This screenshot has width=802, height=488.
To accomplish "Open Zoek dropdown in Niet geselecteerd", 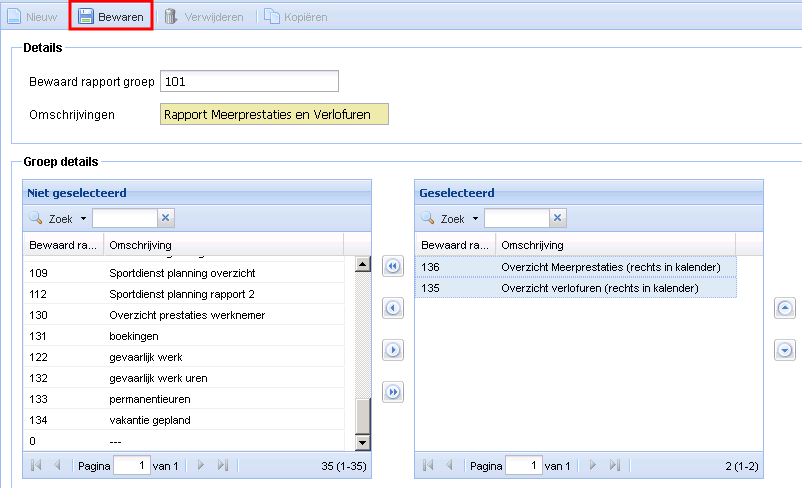I will pyautogui.click(x=83, y=219).
